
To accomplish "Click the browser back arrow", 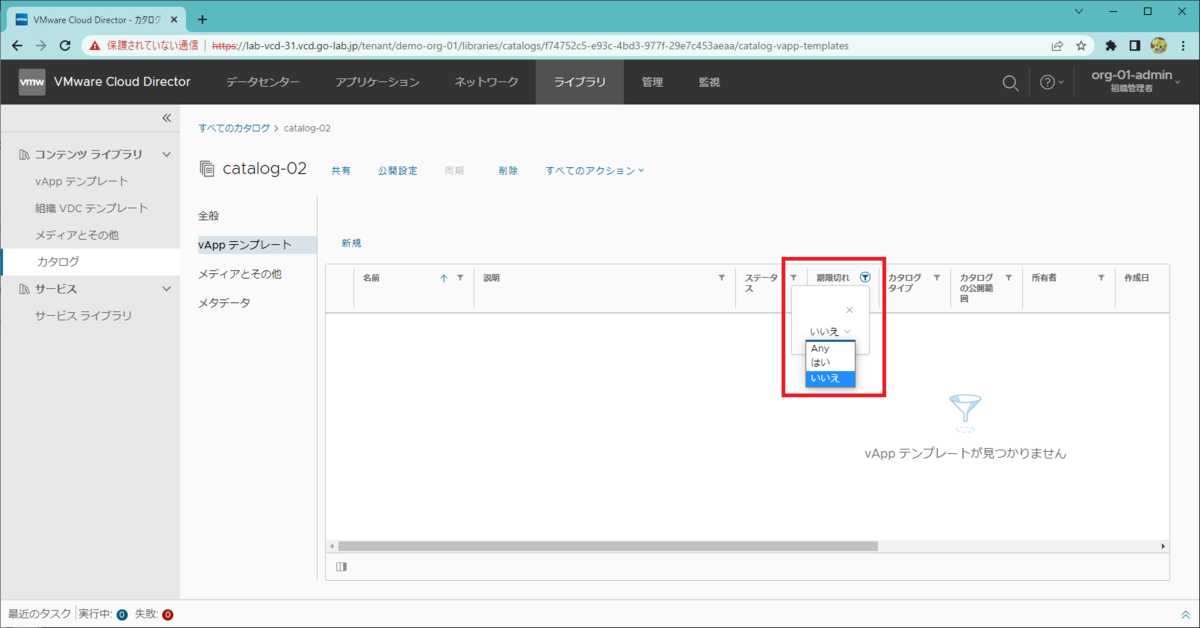I will click(18, 45).
